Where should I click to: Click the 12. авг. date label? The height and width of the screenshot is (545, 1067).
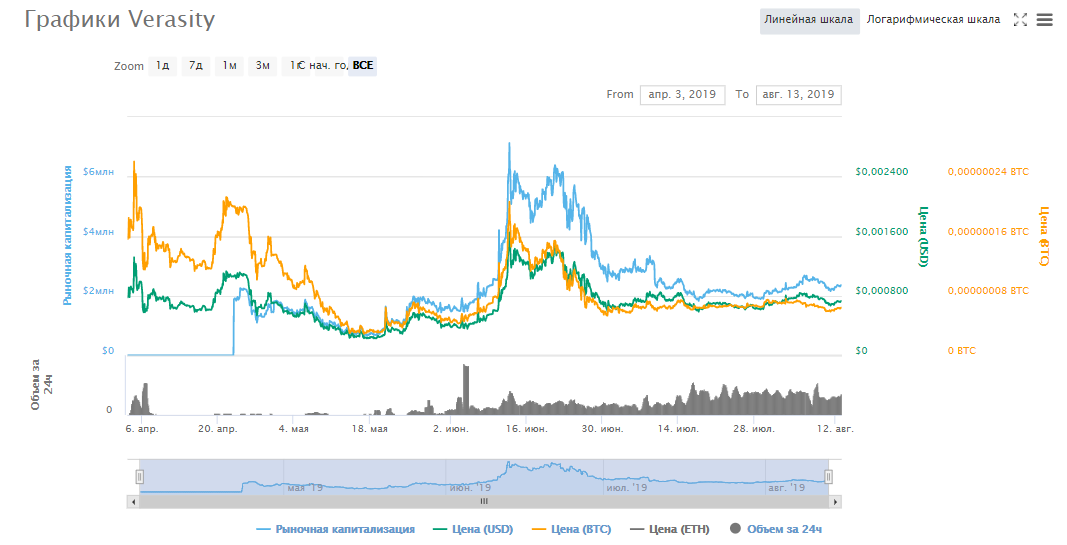835,429
